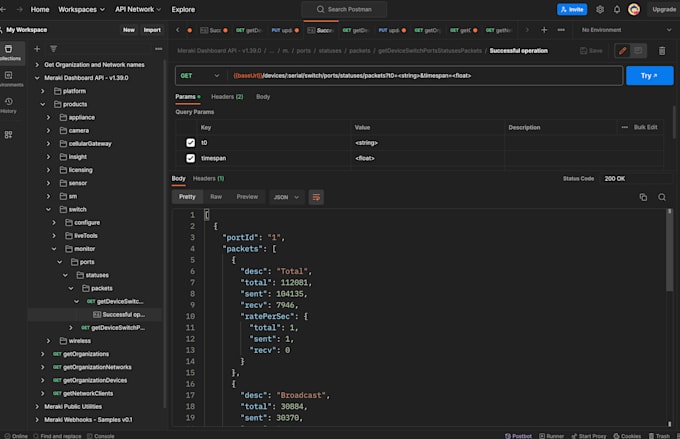Switch to the Headers (2) tab

coord(227,97)
